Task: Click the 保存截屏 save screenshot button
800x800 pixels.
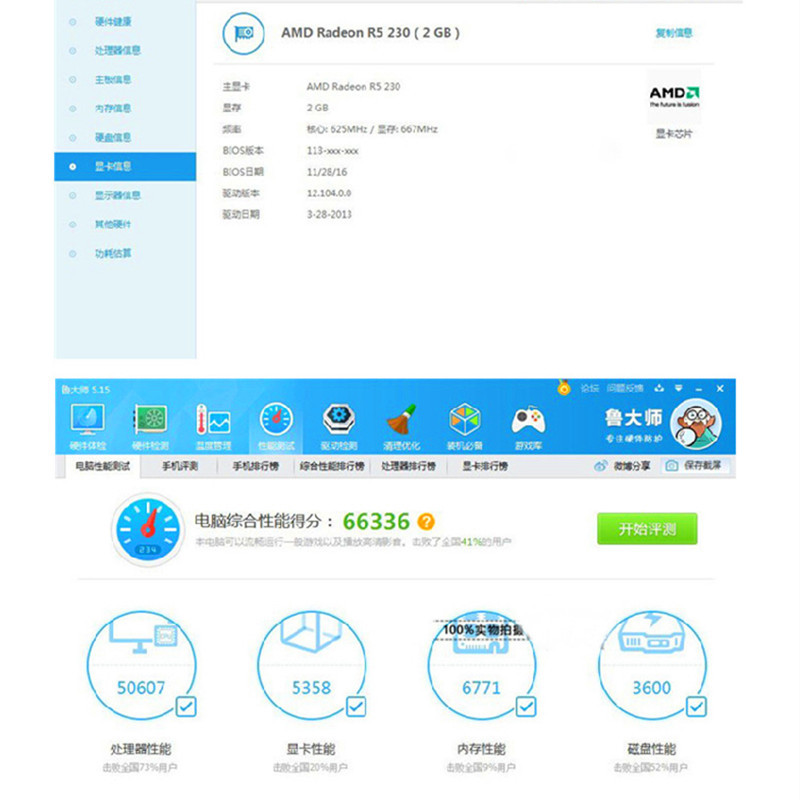Action: click(x=695, y=465)
